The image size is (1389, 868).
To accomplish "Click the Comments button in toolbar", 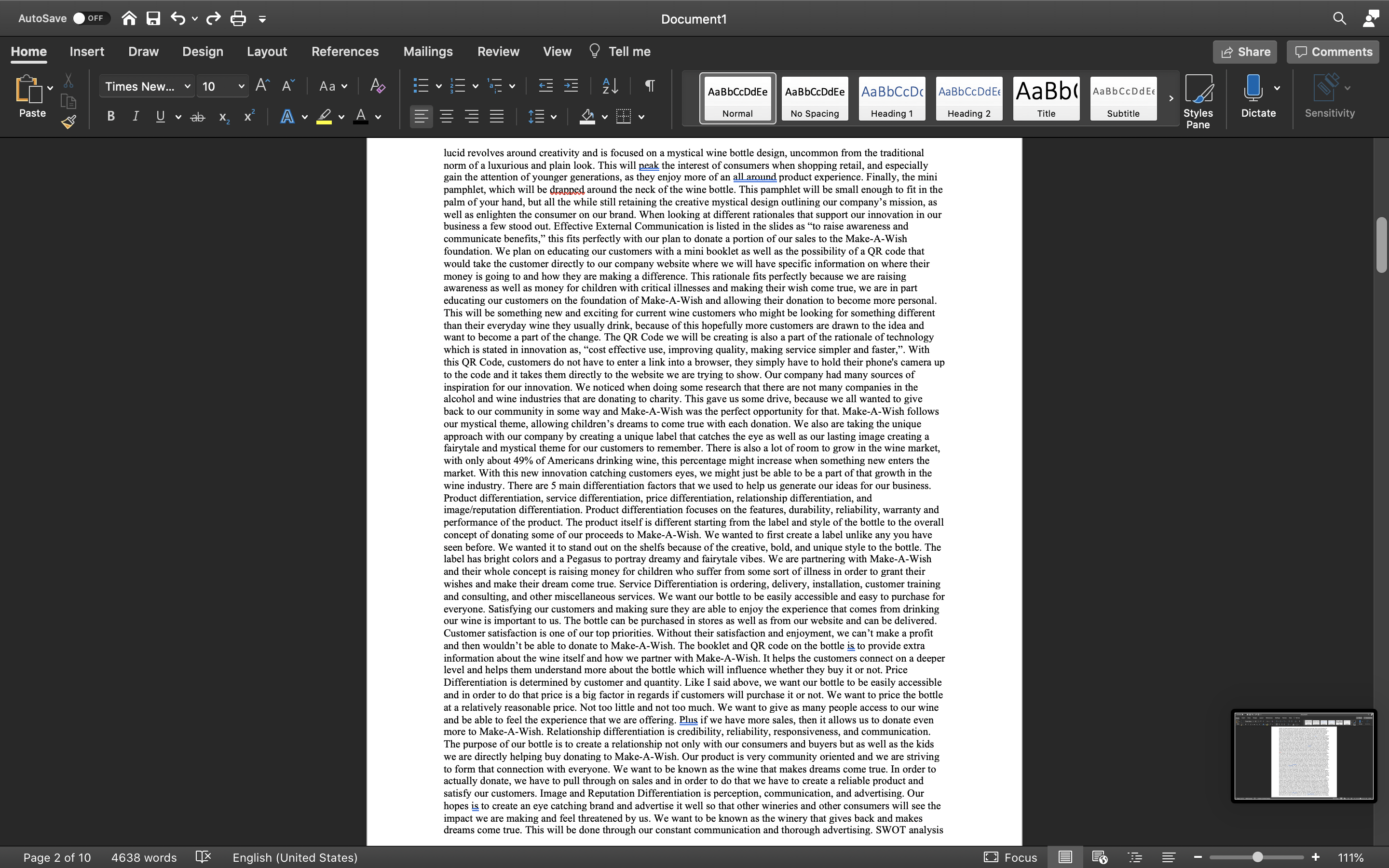I will tap(1333, 52).
